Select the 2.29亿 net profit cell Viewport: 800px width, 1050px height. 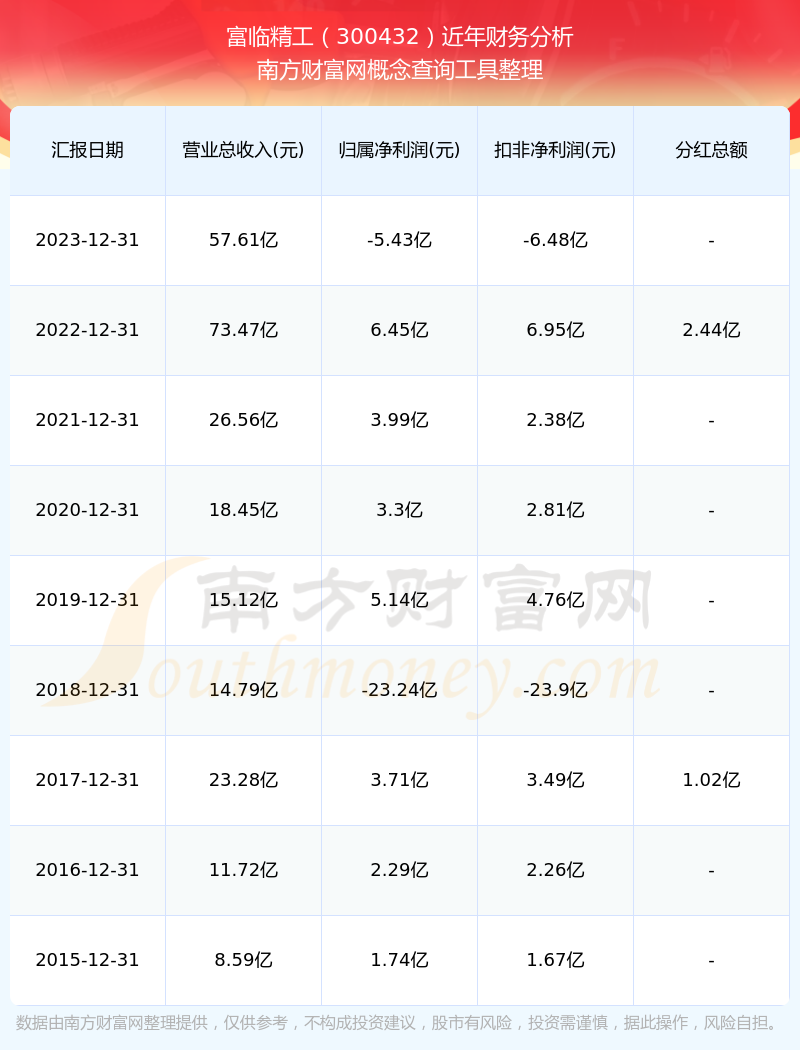coord(400,871)
